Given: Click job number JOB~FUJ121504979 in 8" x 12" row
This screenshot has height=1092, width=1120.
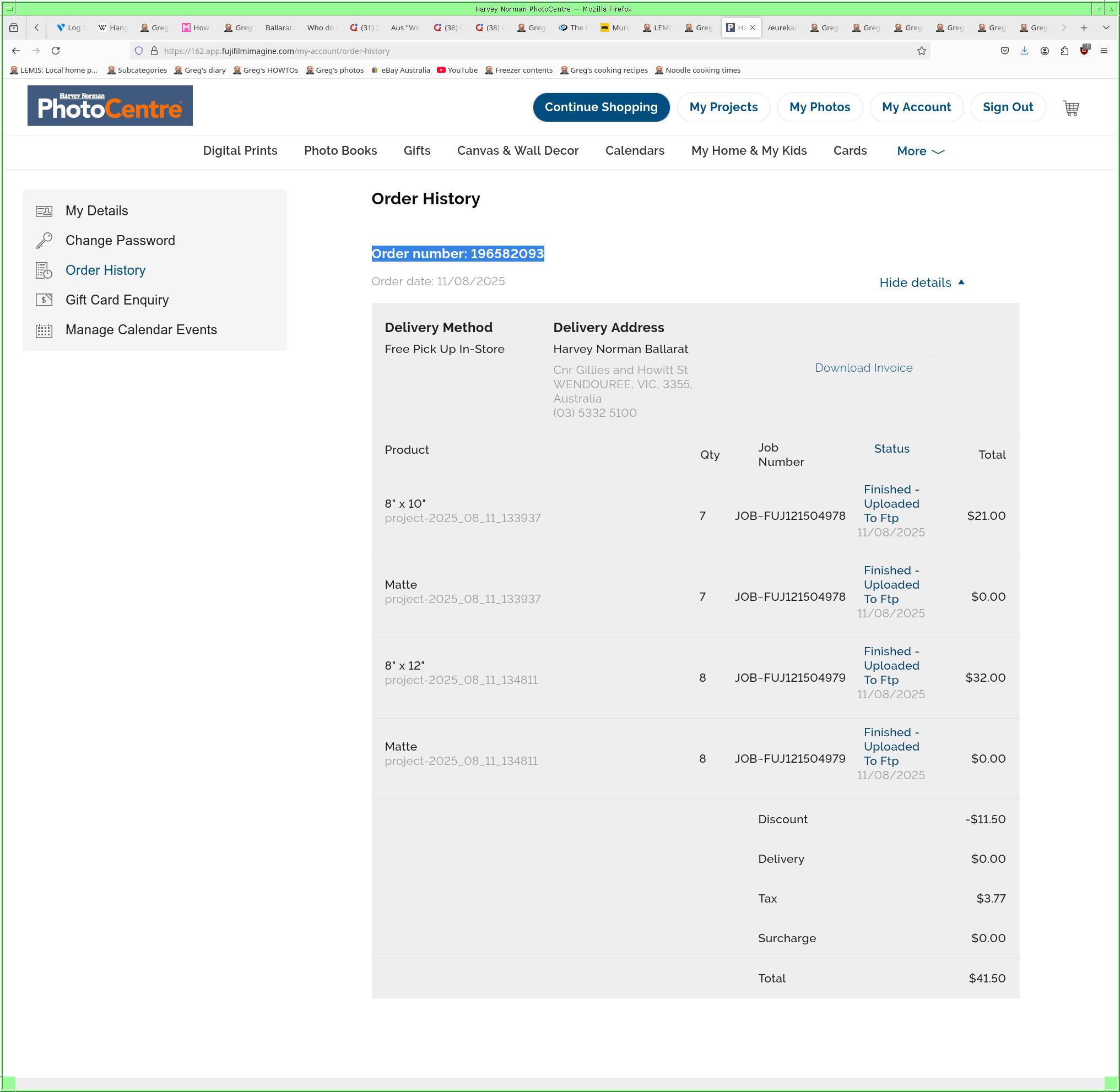Looking at the screenshot, I should point(789,678).
